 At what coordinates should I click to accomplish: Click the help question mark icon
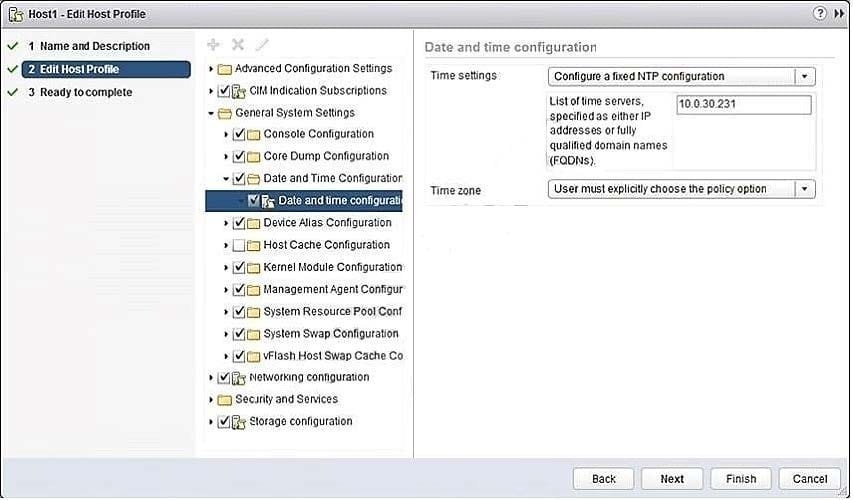(x=819, y=14)
